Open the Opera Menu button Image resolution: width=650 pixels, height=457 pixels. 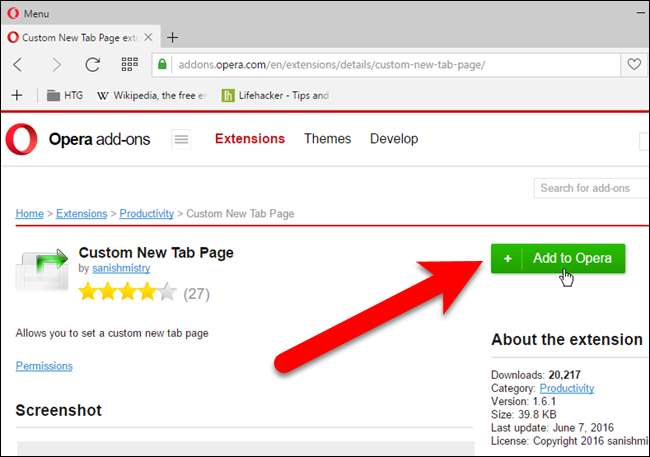pos(28,13)
